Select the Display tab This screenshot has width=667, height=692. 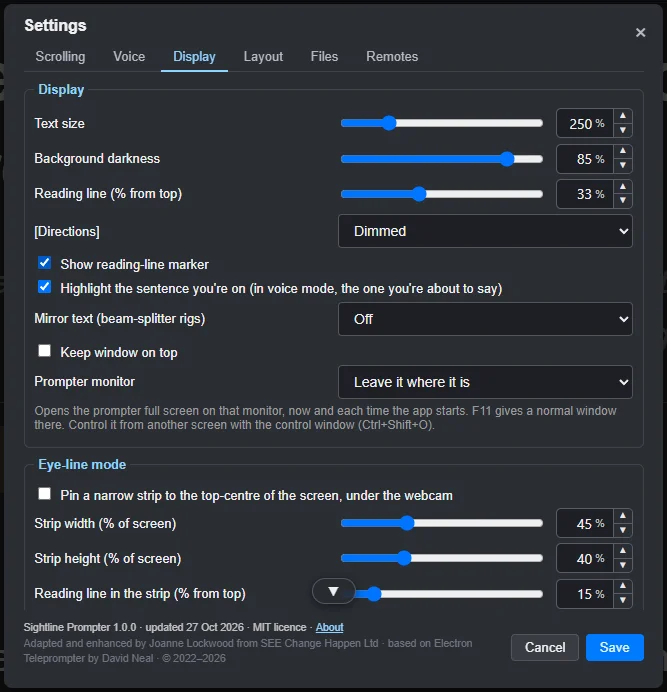(x=194, y=56)
